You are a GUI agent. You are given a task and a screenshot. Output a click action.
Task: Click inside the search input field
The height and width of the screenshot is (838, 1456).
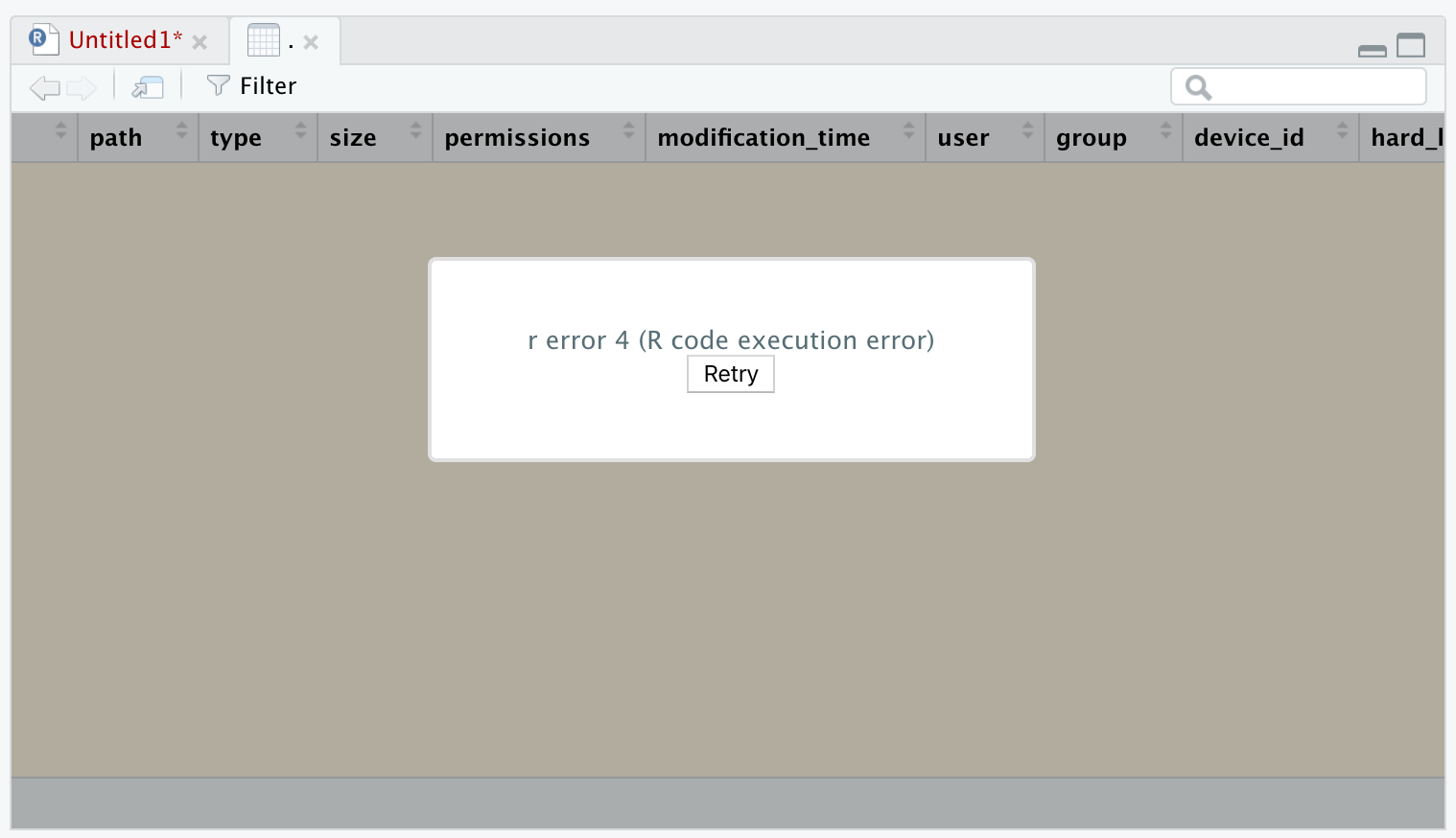coord(1304,86)
